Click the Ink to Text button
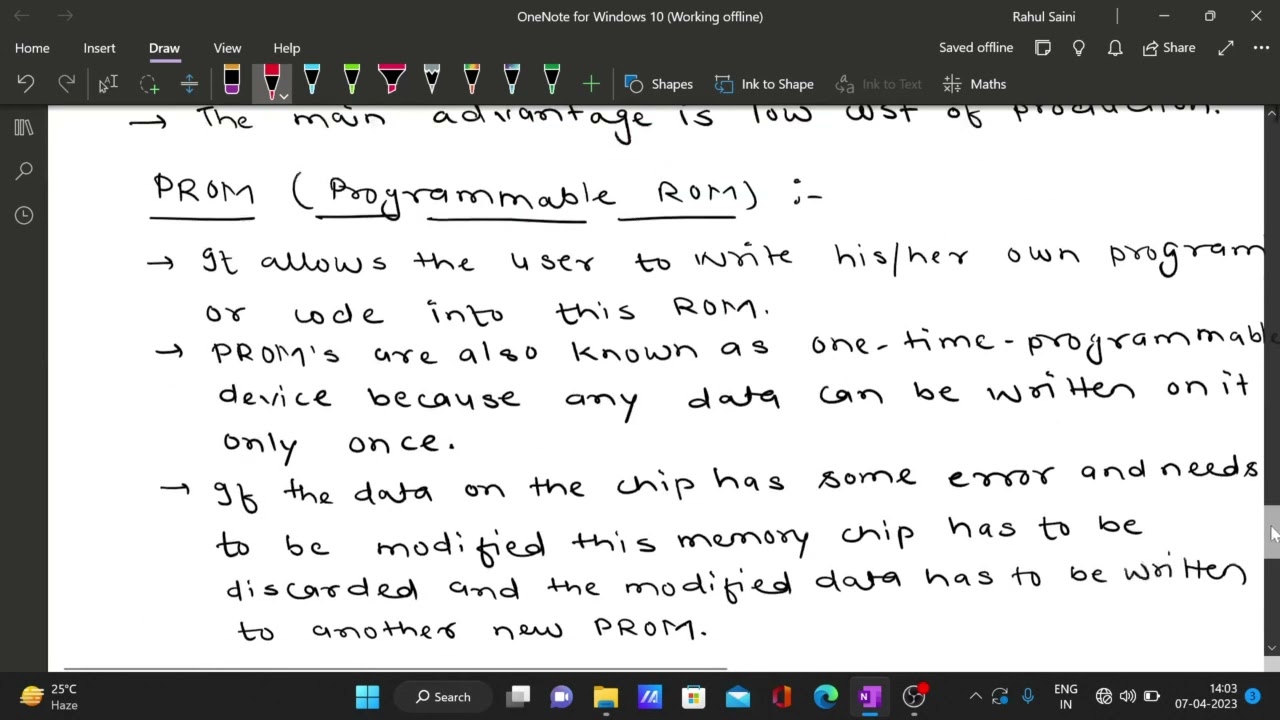The width and height of the screenshot is (1280, 720). pos(878,84)
